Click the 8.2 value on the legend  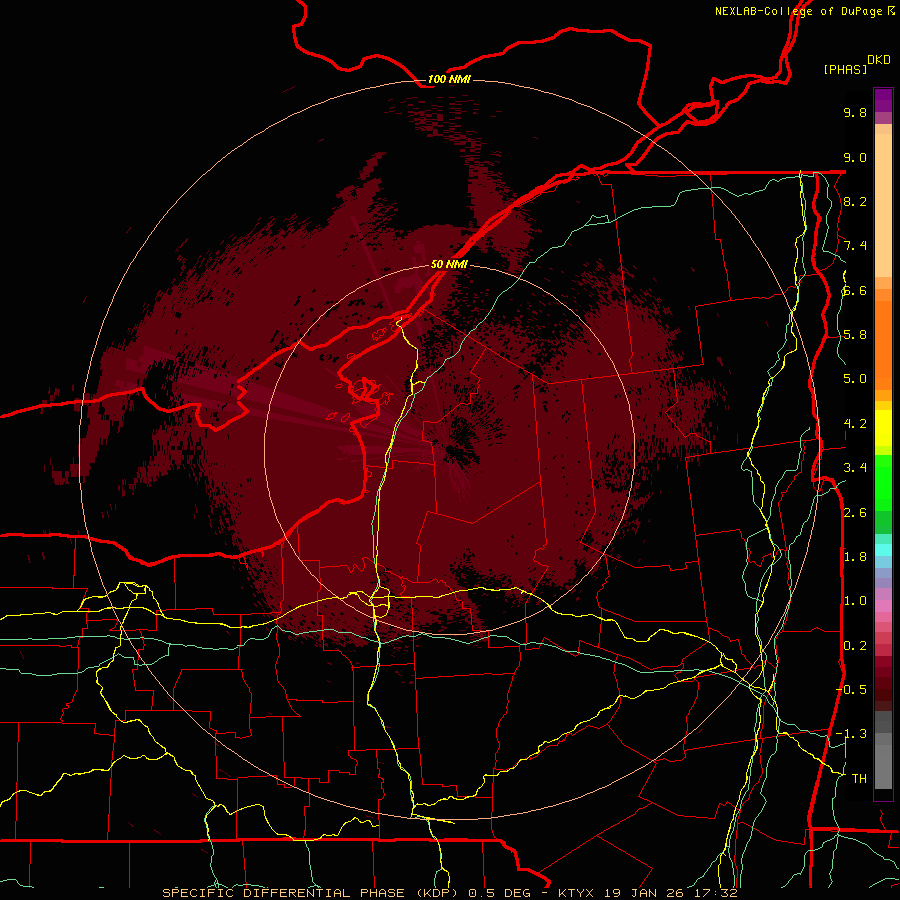(x=855, y=201)
